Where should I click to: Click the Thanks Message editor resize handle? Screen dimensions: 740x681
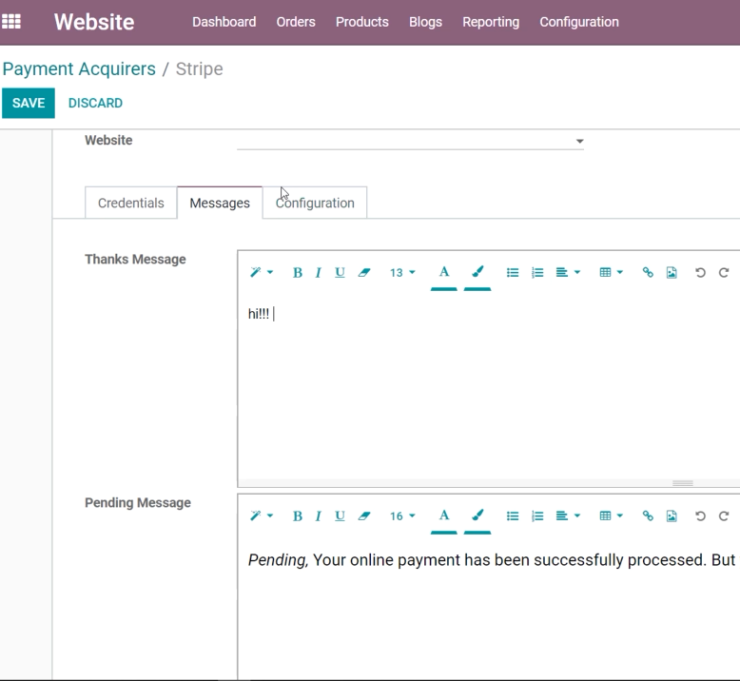(x=682, y=483)
